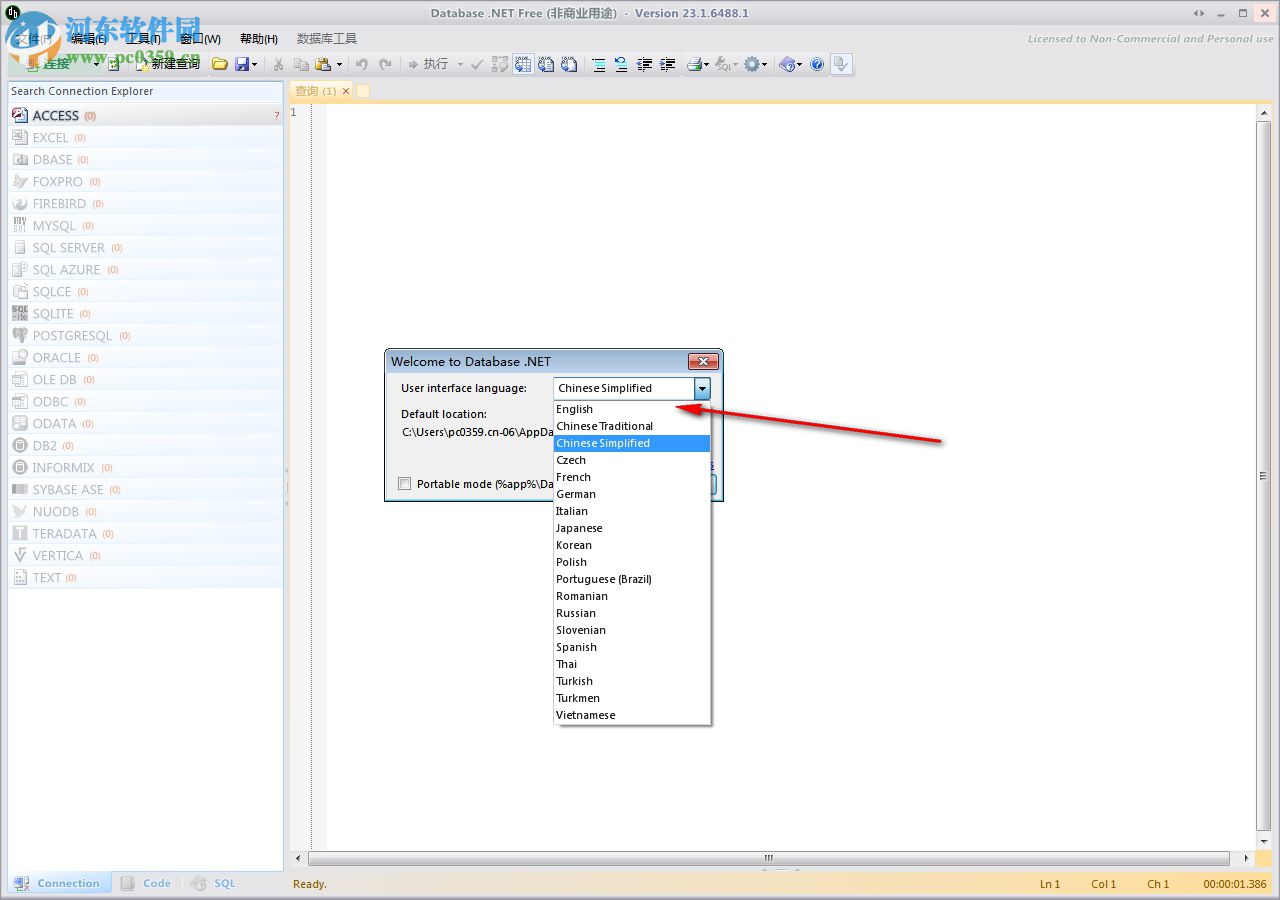
Task: Choose Korean from the language list
Action: click(632, 545)
